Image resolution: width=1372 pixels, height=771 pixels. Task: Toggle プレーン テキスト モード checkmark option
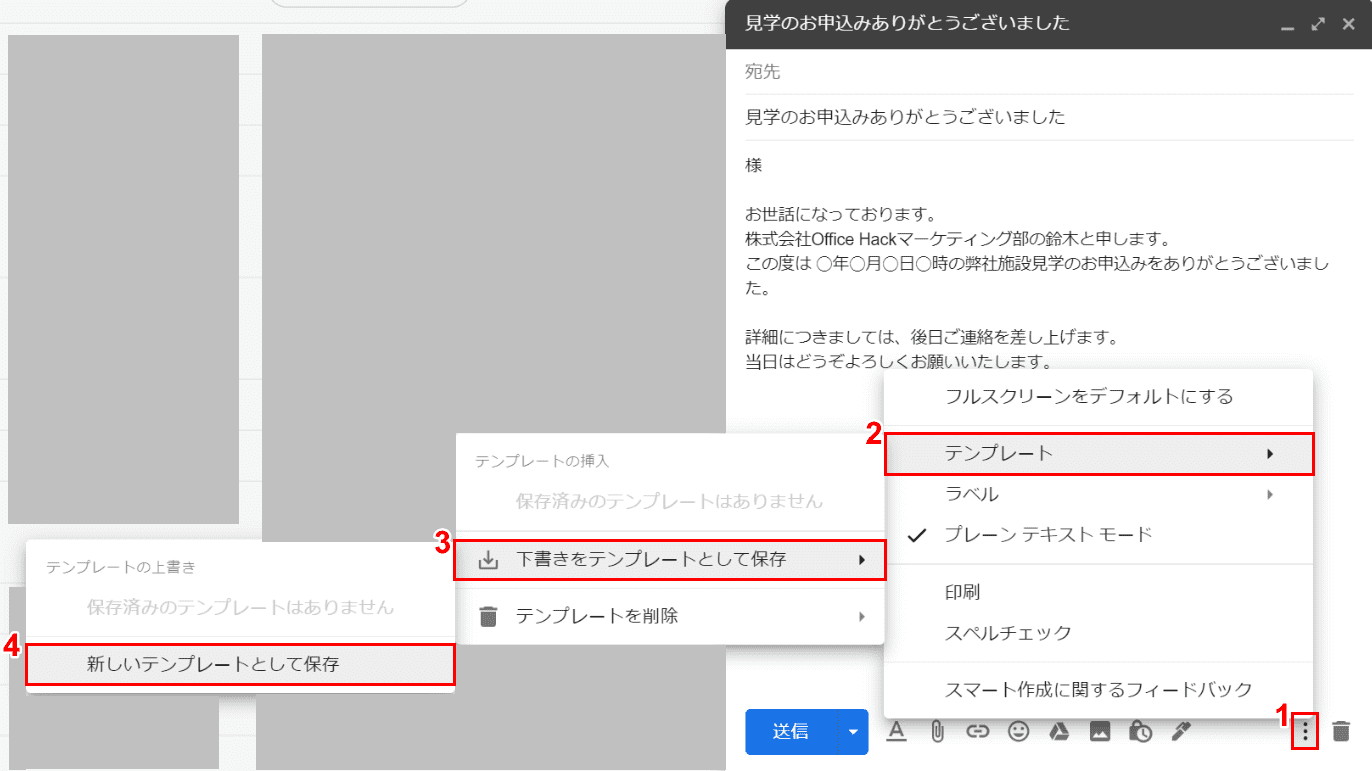1098,535
